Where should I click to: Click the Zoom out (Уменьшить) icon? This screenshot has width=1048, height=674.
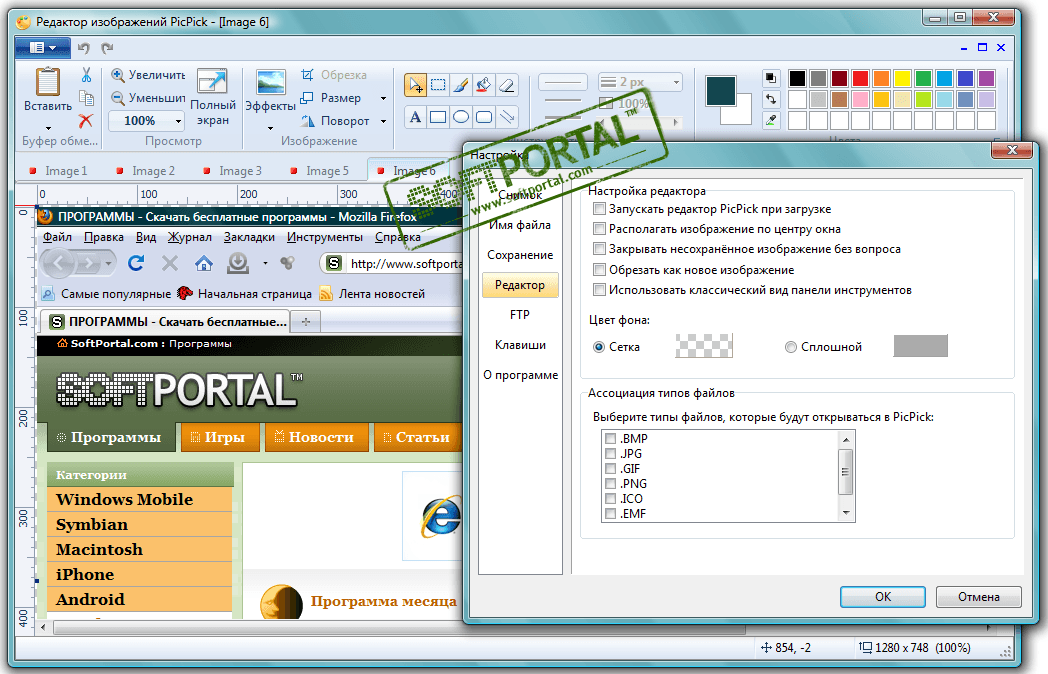[x=118, y=98]
